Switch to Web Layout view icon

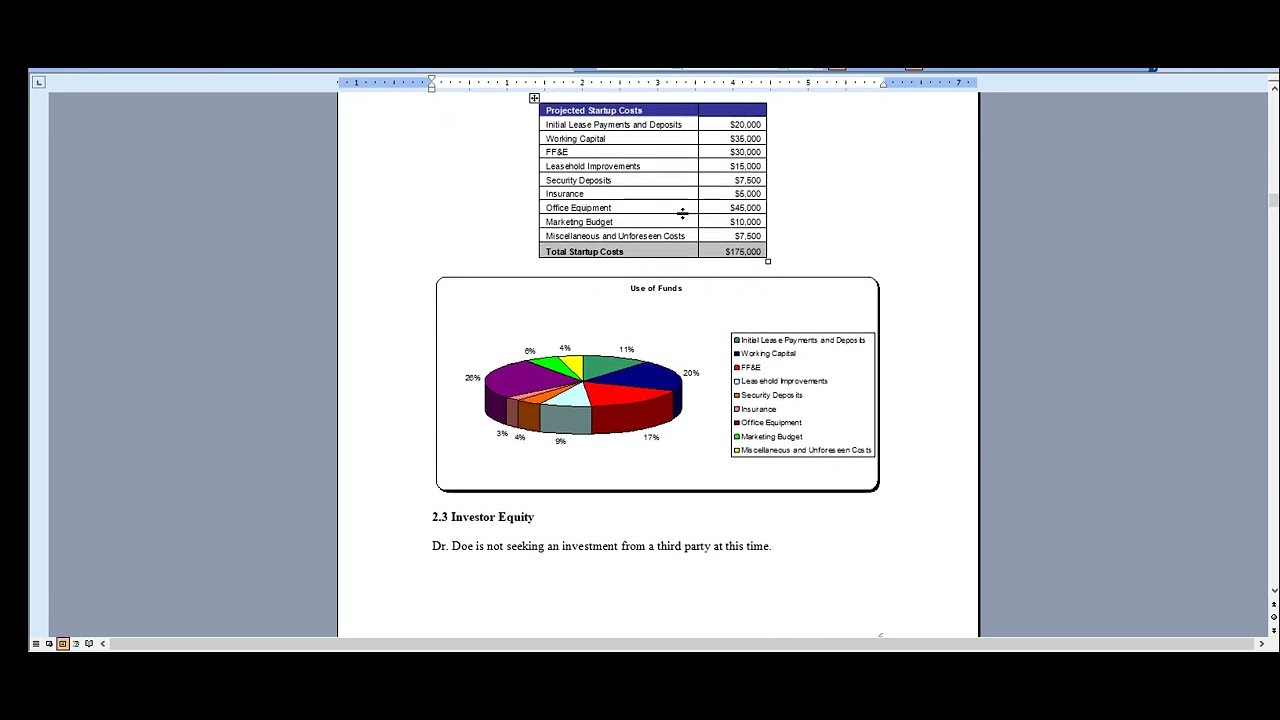(49, 644)
